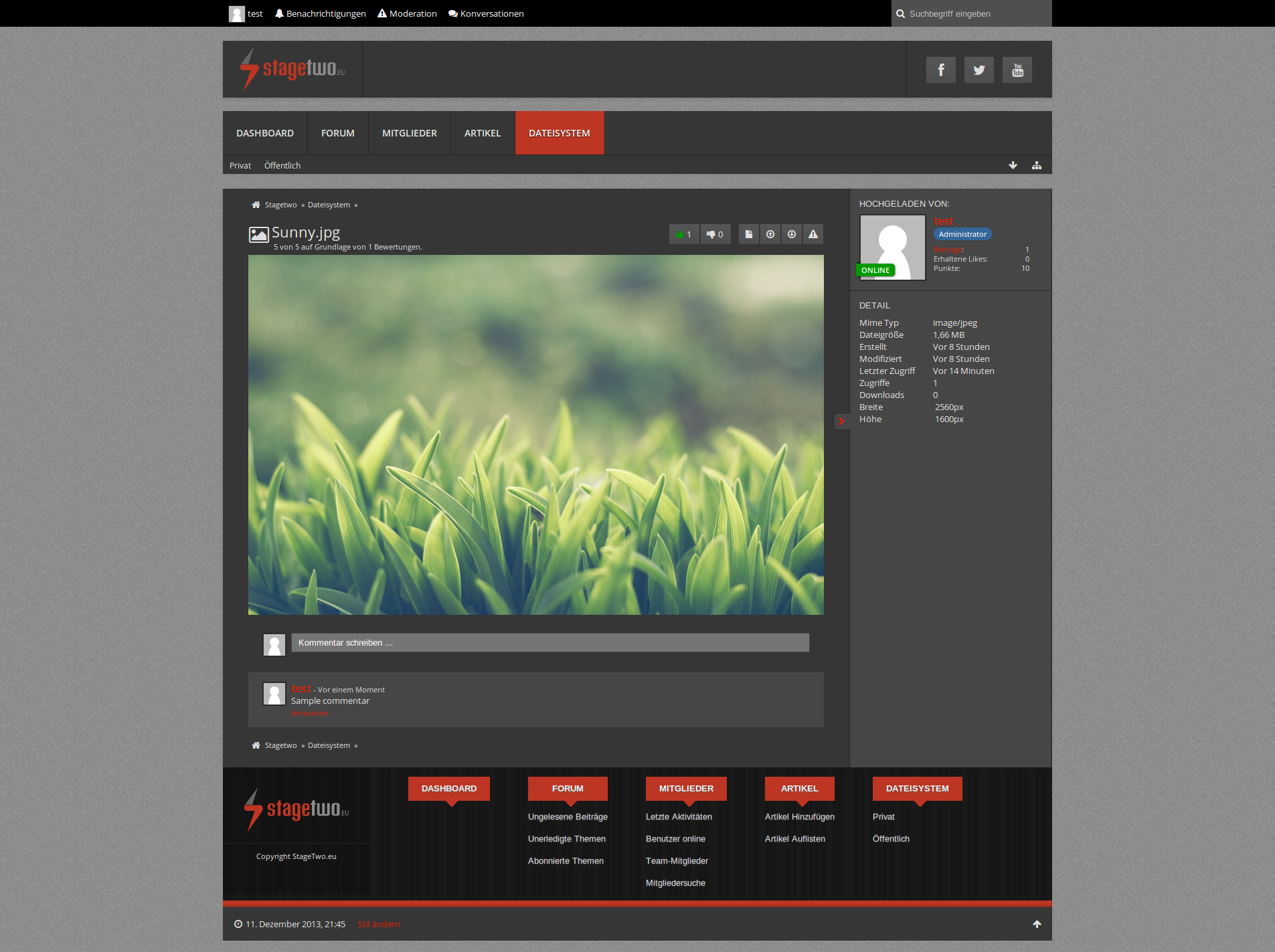Click the Stil ändern link in the footer

[x=379, y=924]
